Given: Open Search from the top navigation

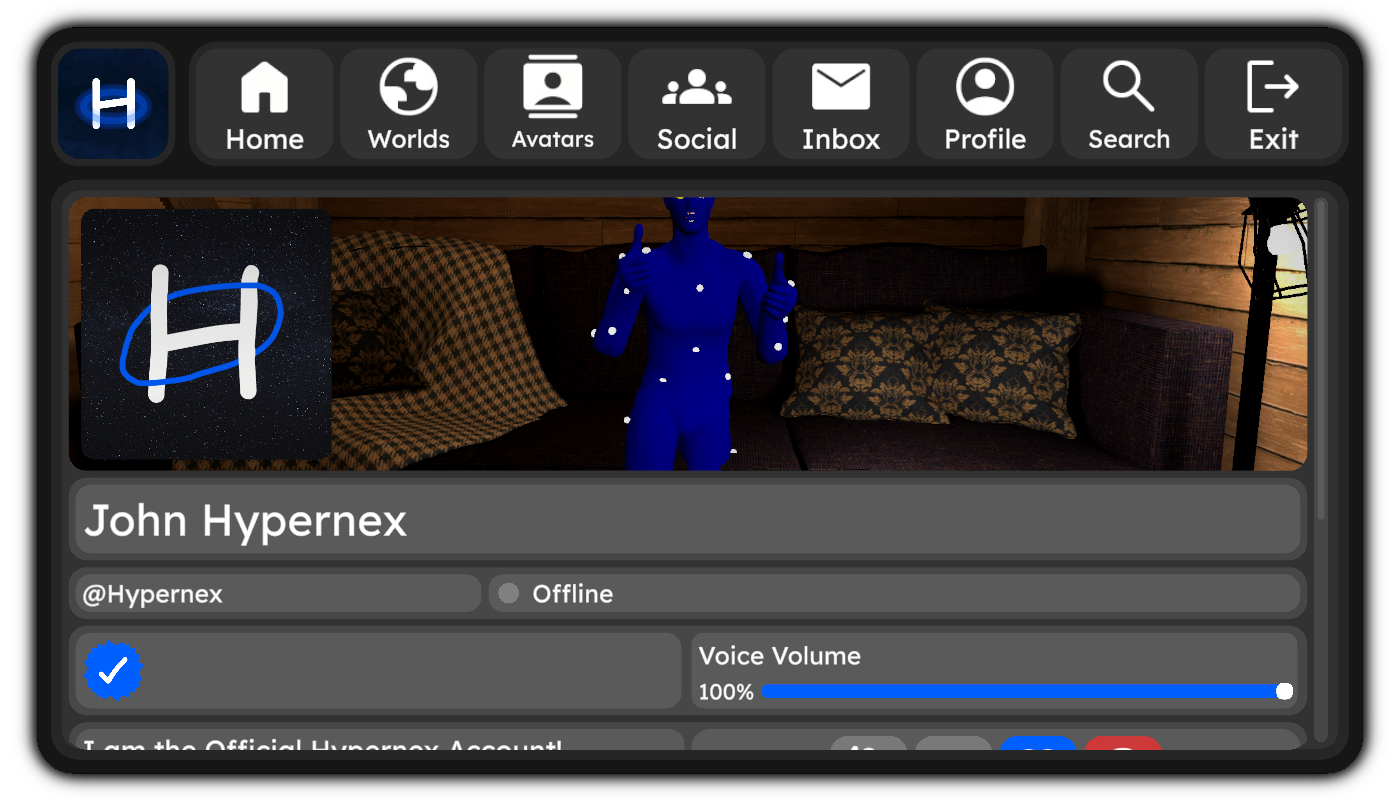Looking at the screenshot, I should (1128, 105).
